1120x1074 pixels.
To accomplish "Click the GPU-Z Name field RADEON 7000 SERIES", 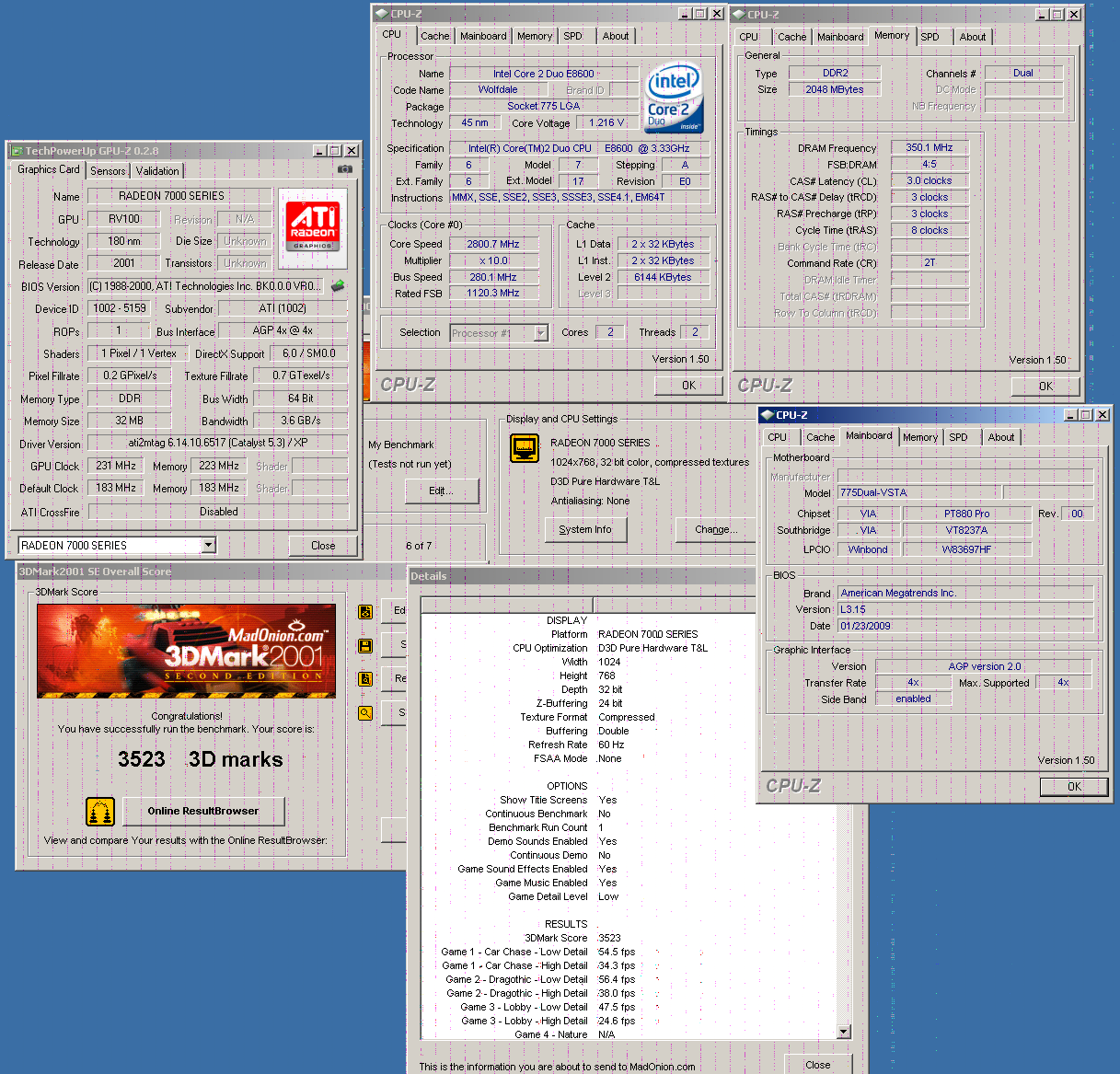I will click(x=179, y=196).
